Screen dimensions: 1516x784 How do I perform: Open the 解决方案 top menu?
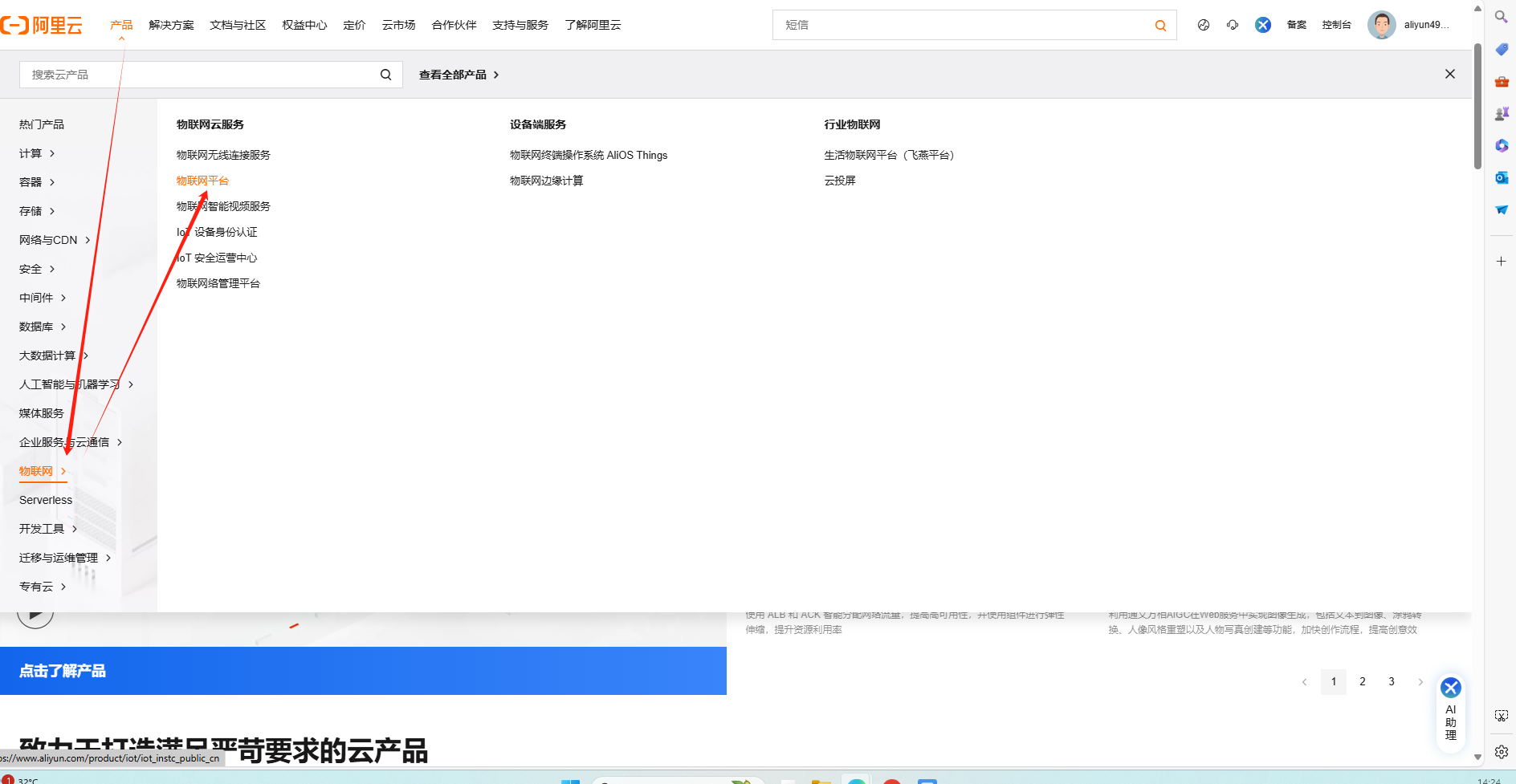171,25
